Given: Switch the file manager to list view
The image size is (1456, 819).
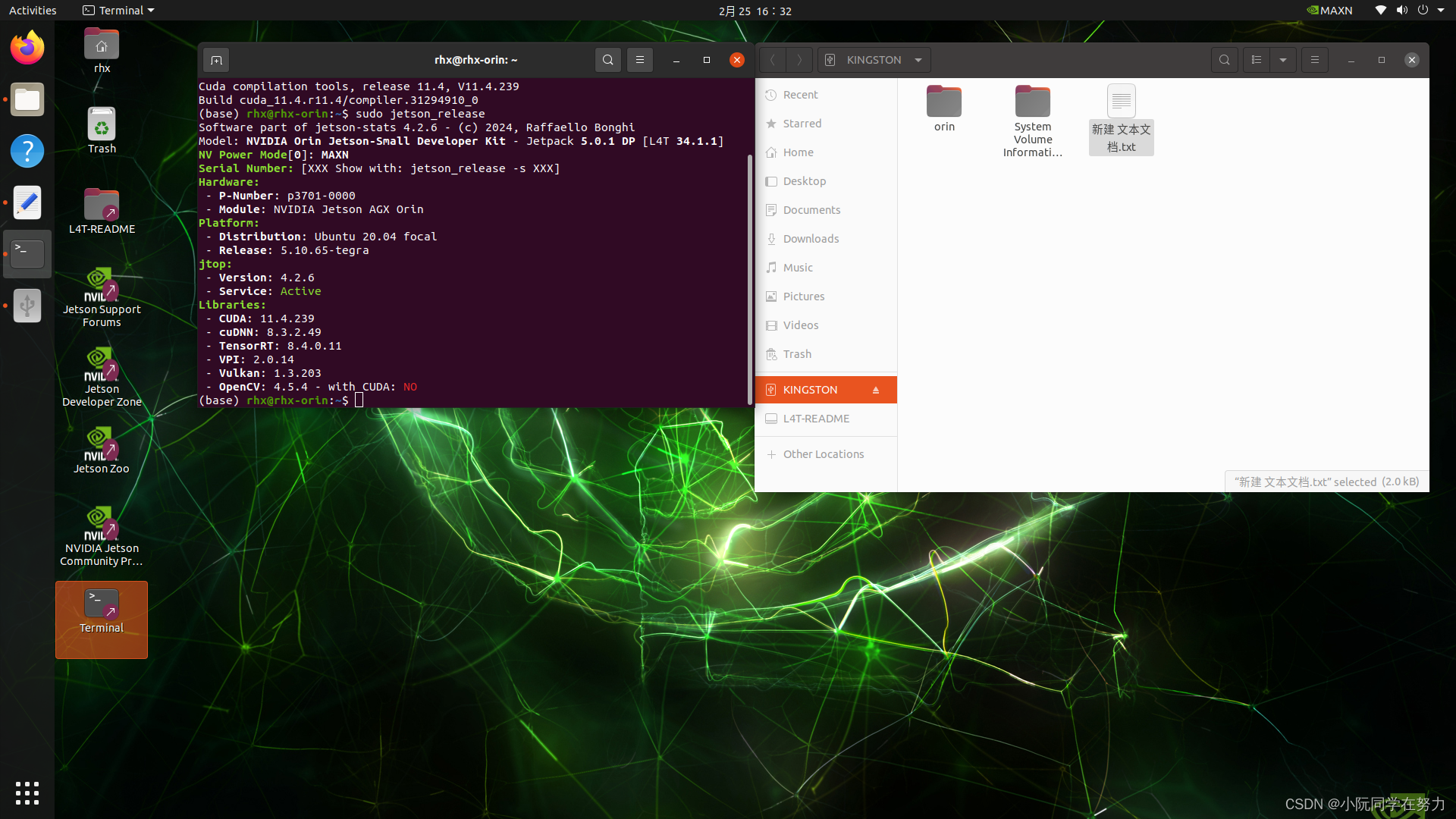Looking at the screenshot, I should tap(1257, 59).
